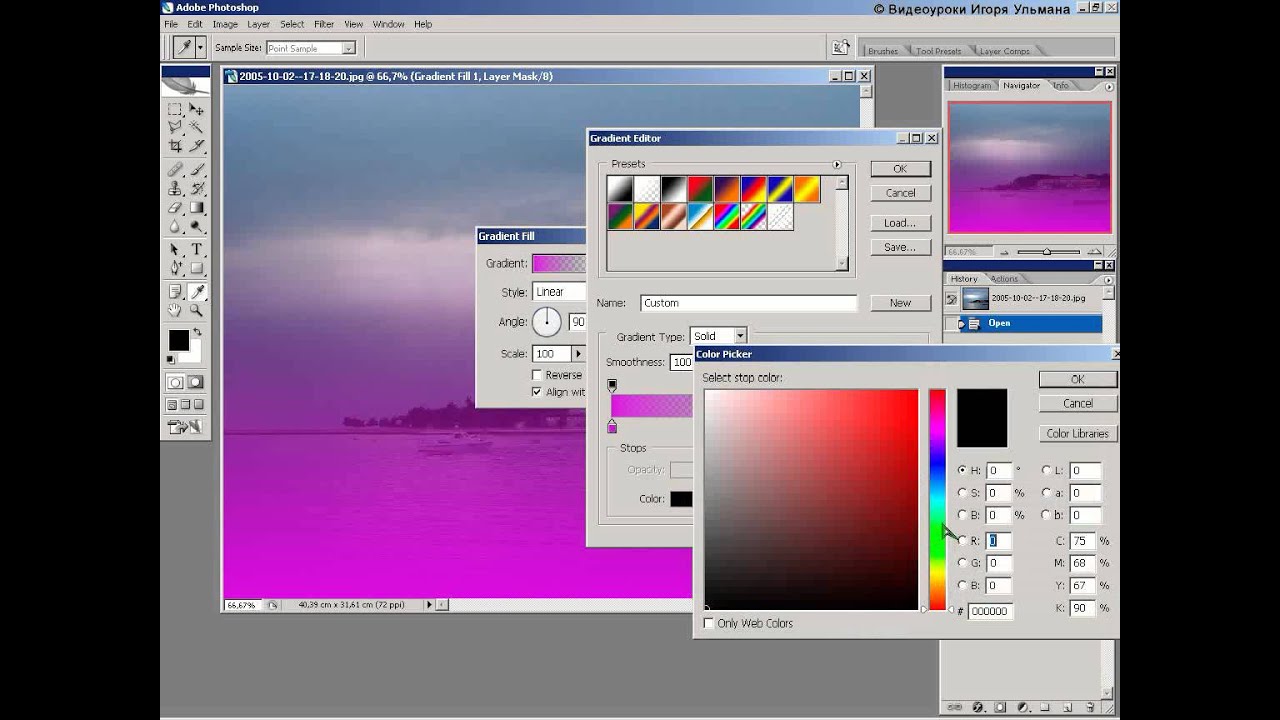Pick the Clone Stamp tool
Image resolution: width=1280 pixels, height=720 pixels.
coord(175,188)
